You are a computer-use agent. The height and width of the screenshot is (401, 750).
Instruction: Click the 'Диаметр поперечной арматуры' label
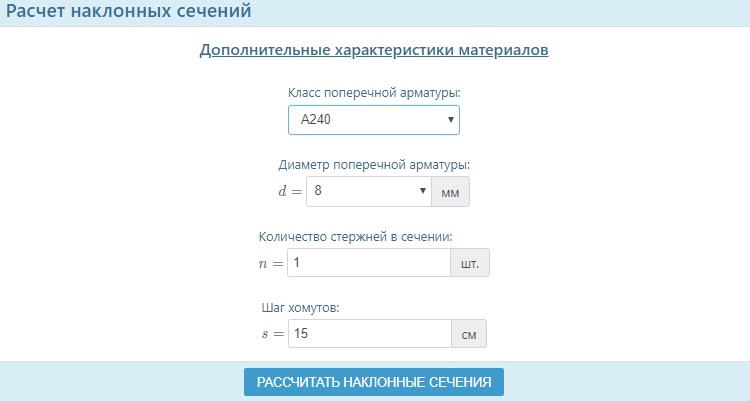374,164
